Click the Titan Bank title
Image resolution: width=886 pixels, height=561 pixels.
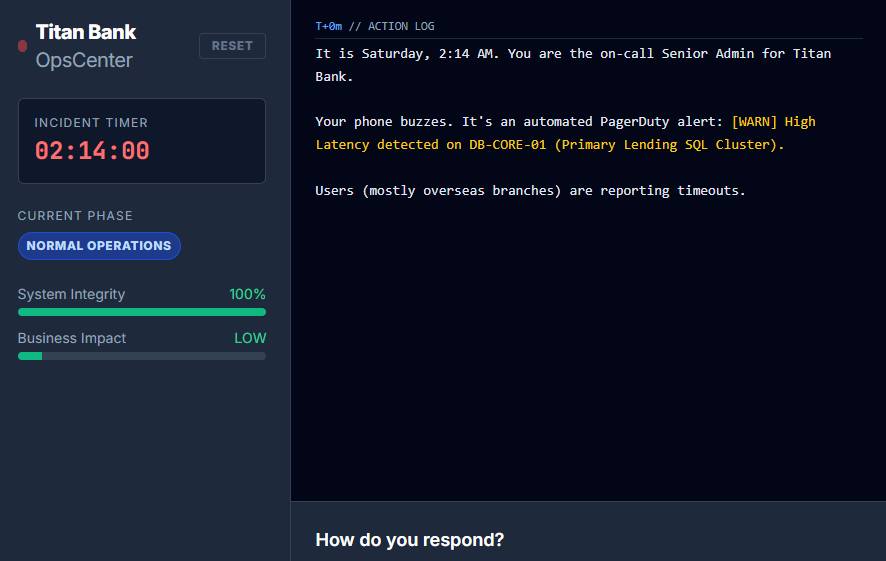pos(86,32)
